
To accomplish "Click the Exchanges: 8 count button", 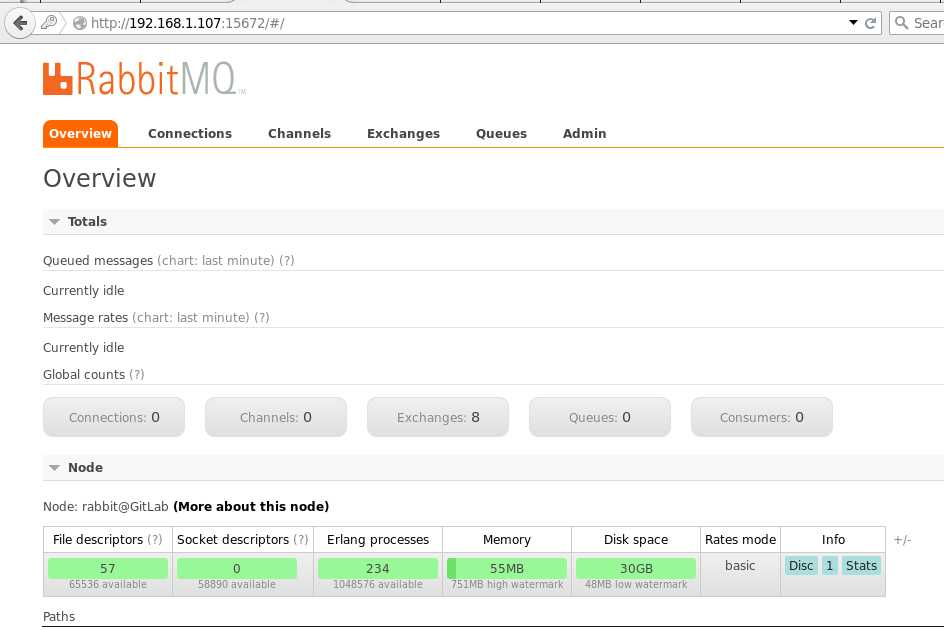I will pyautogui.click(x=438, y=417).
